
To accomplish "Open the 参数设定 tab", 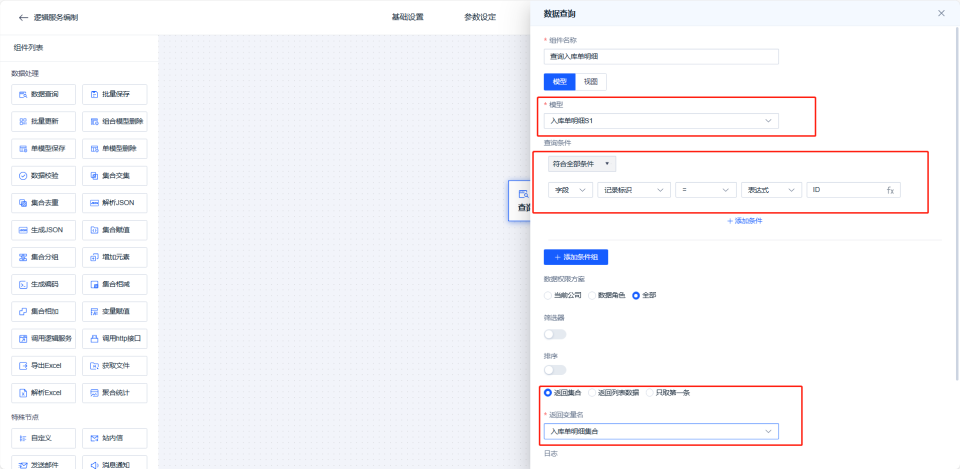I will (480, 17).
